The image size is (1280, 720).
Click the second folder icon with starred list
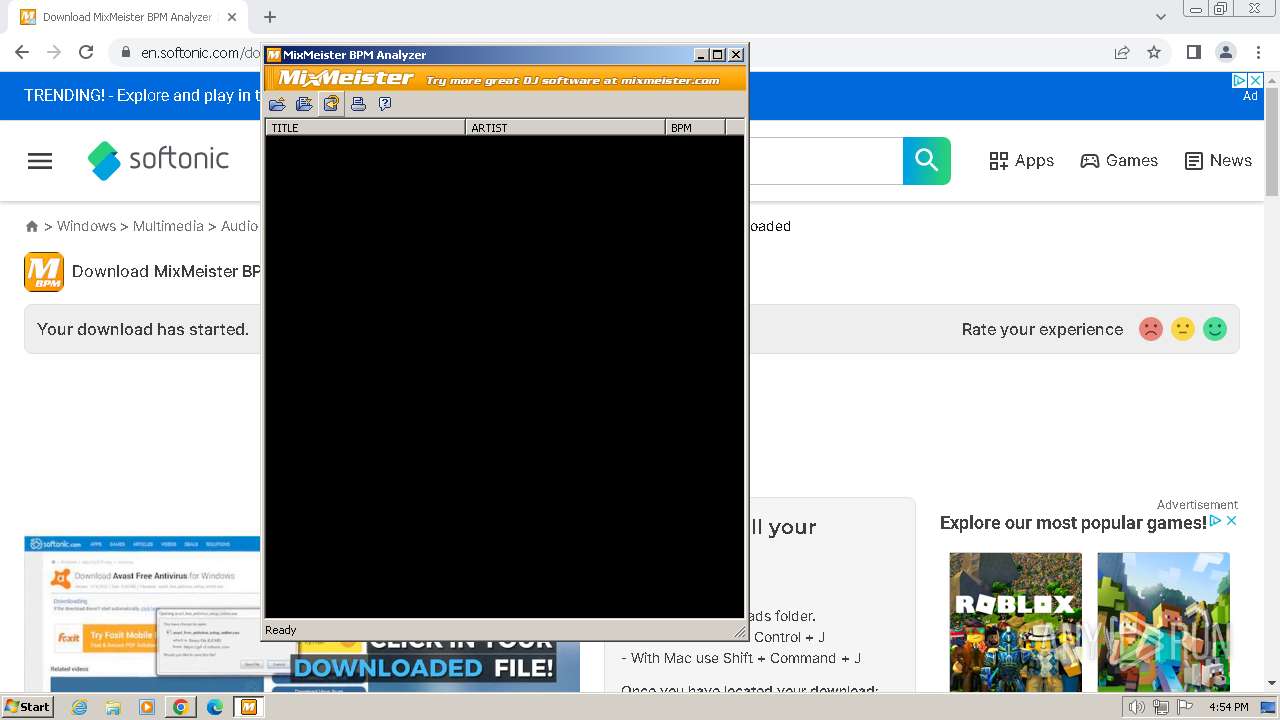click(304, 104)
